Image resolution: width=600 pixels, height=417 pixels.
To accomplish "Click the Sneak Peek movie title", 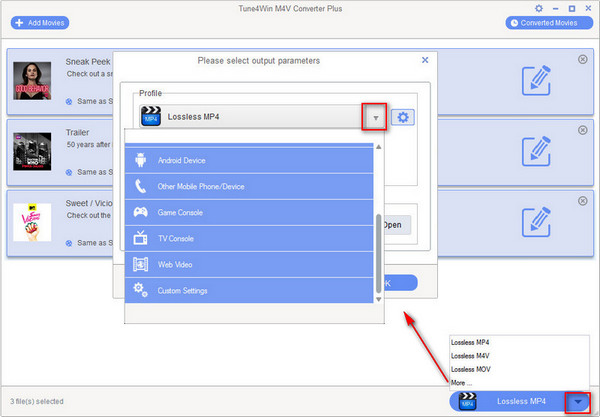I will [88, 62].
